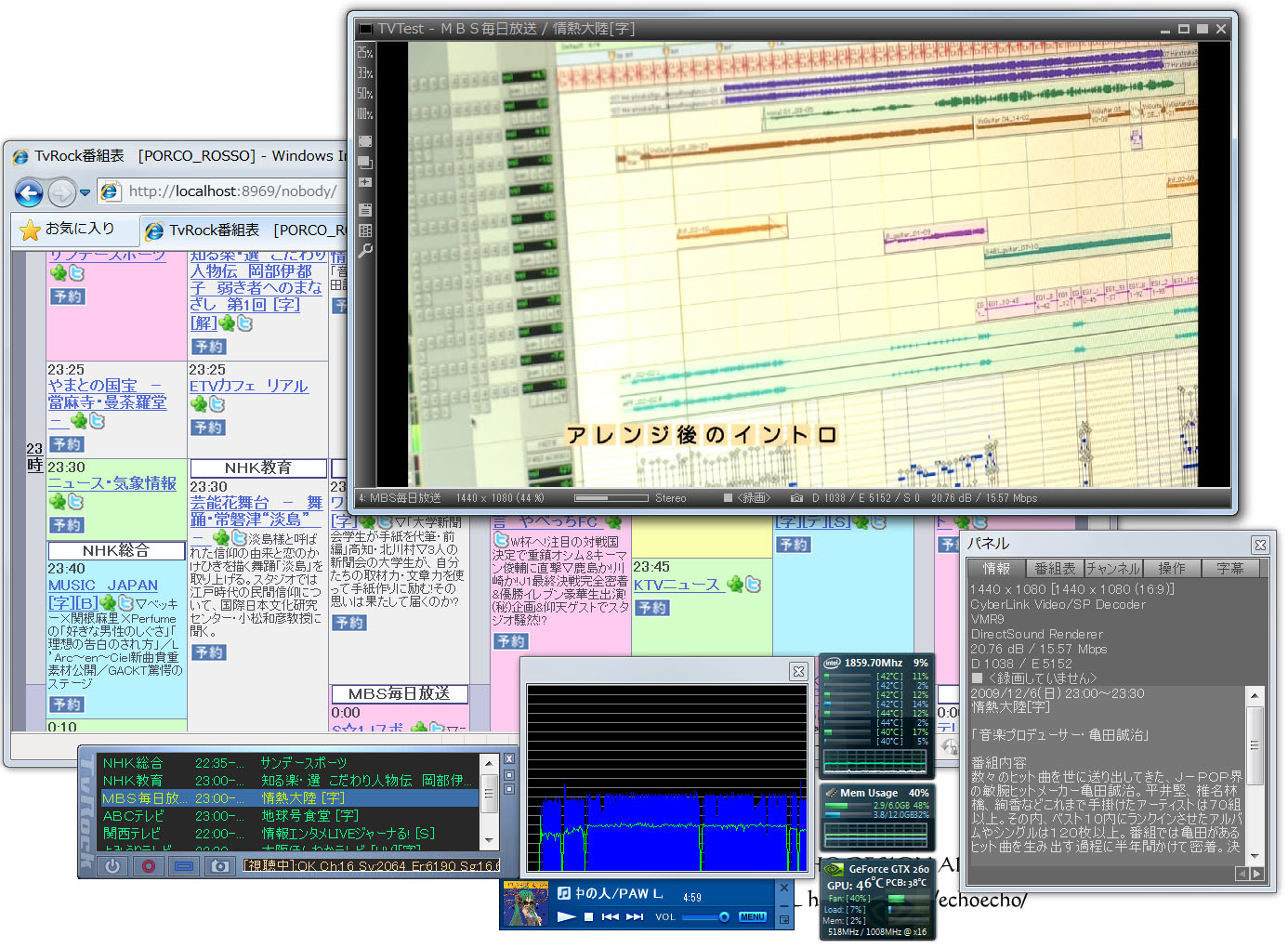Open the MUSIC JAPAN program link
Viewport: 1288px width, 948px height.
click(103, 586)
